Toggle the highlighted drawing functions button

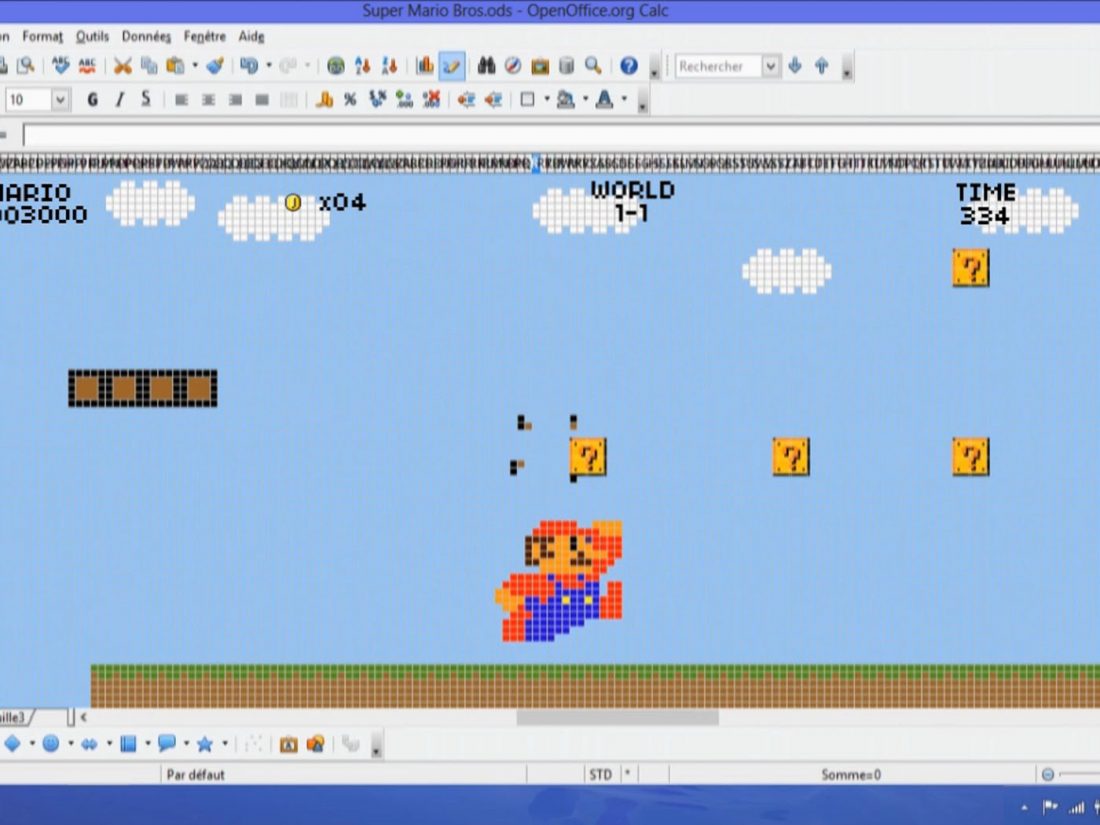[x=451, y=66]
